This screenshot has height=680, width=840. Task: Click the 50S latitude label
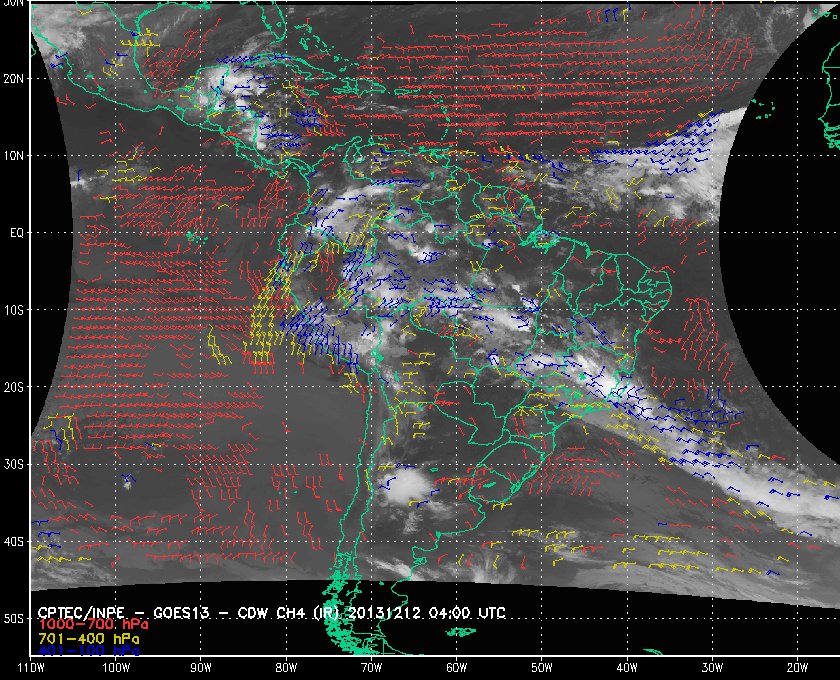coord(14,619)
